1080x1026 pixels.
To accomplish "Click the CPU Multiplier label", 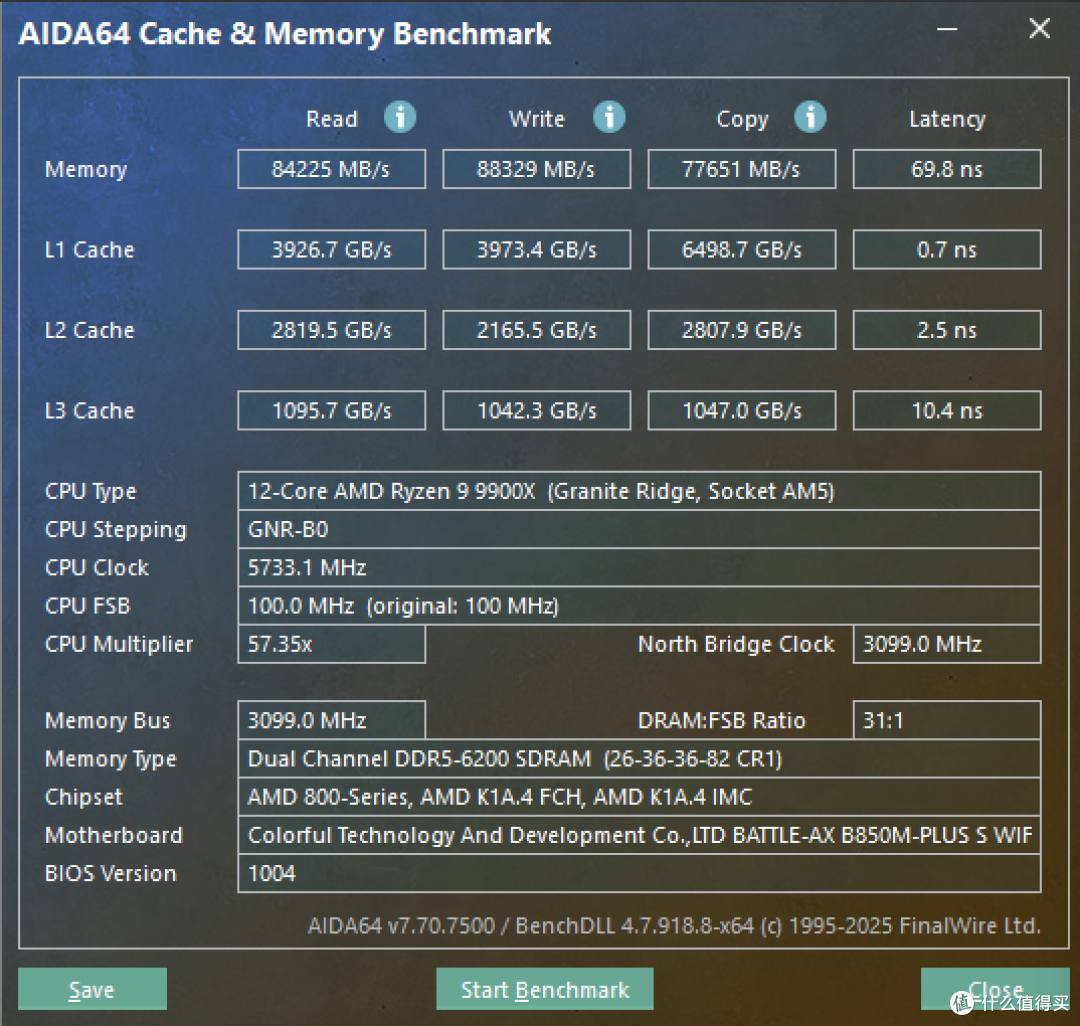I will [119, 645].
